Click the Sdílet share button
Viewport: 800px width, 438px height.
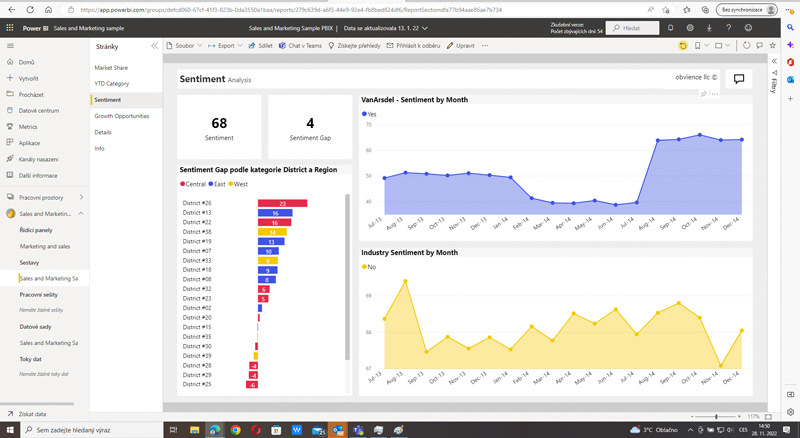[260, 46]
